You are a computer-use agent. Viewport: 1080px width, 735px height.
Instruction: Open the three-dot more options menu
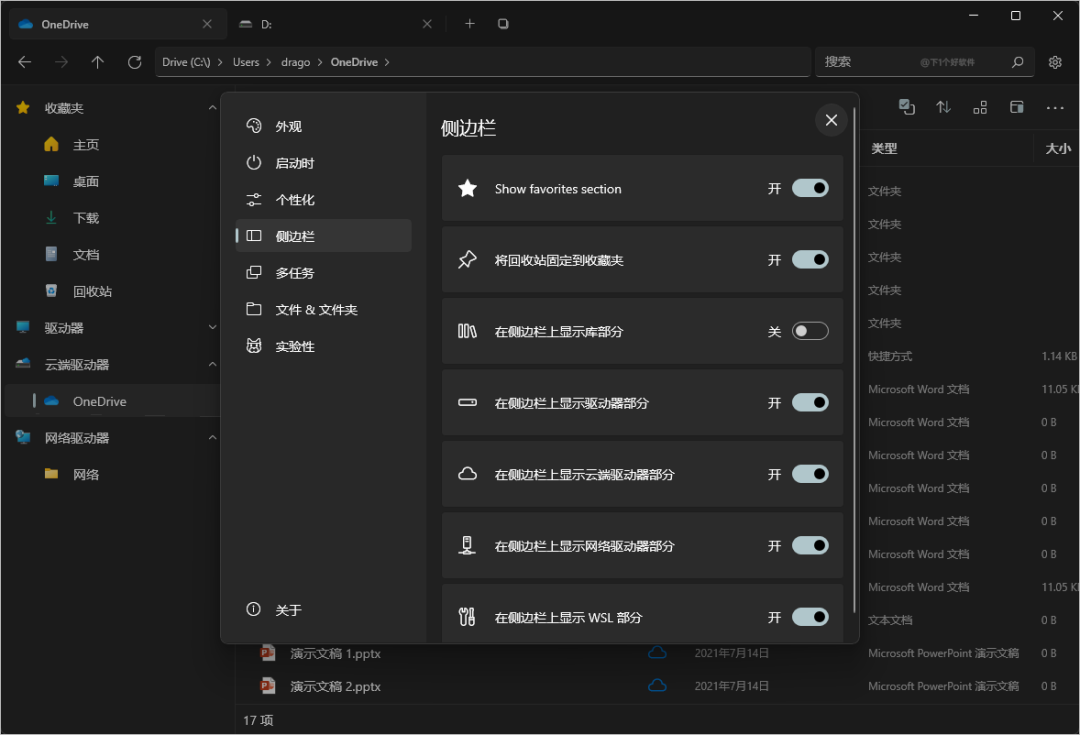point(1055,107)
